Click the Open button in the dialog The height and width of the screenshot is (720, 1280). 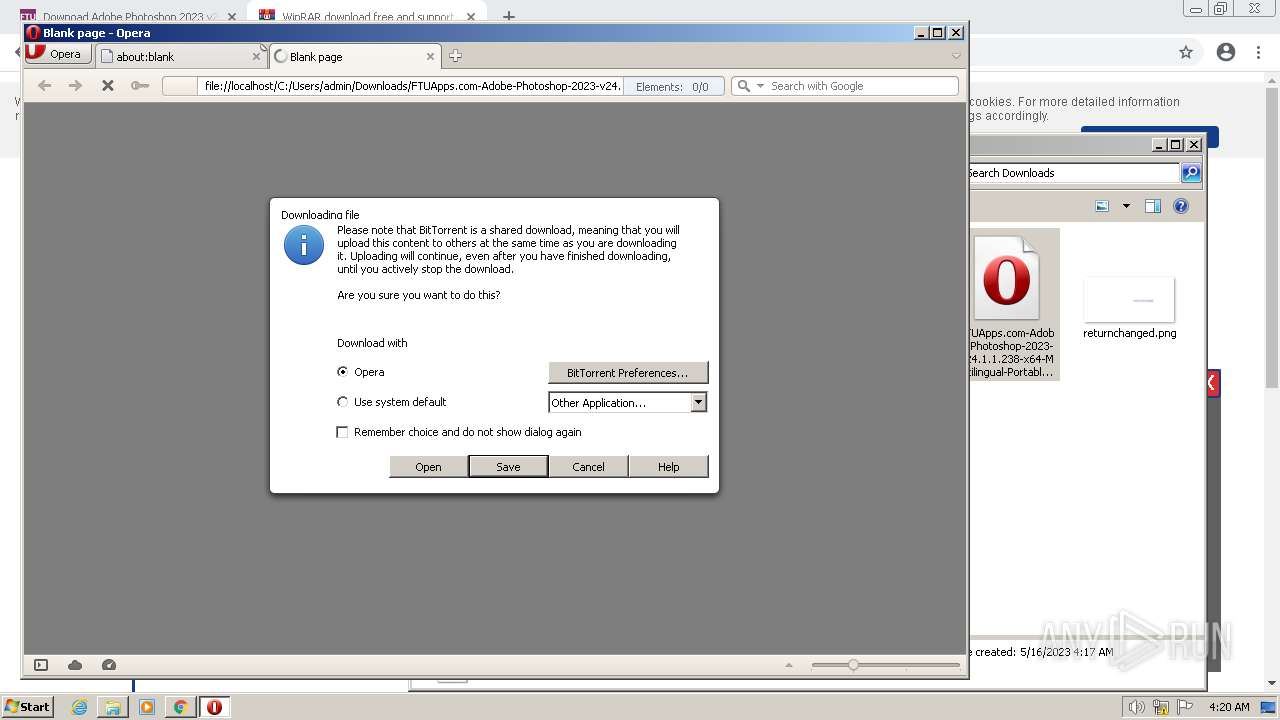point(428,467)
